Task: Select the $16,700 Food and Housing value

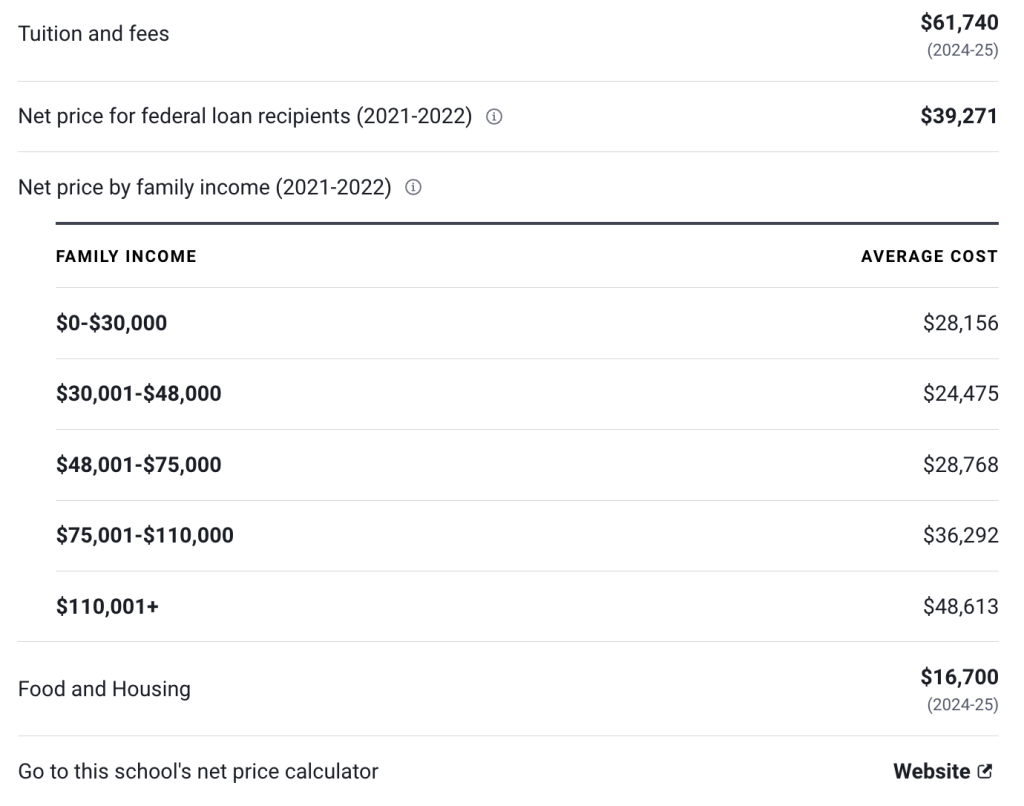Action: (958, 677)
